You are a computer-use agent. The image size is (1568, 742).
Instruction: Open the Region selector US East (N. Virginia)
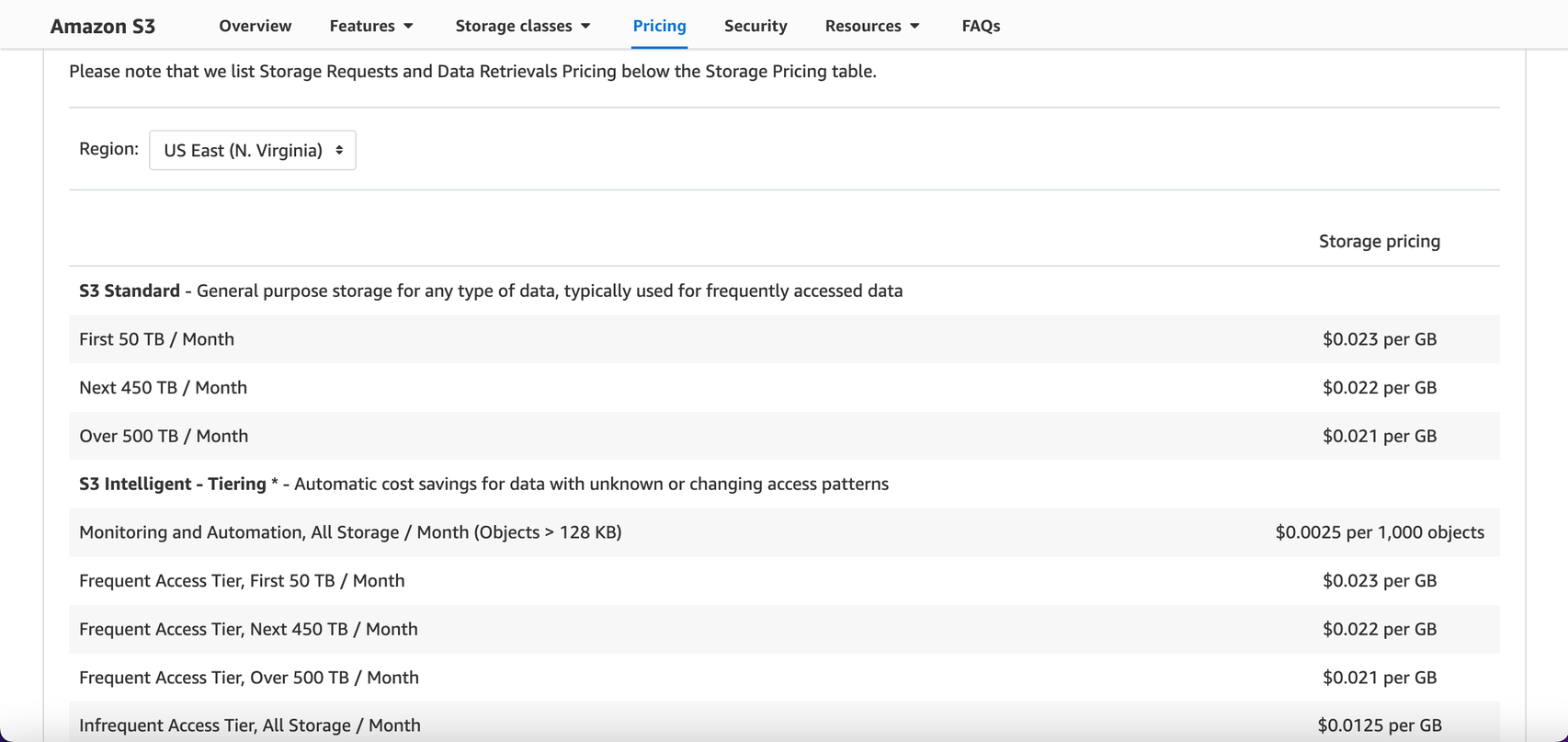[x=253, y=150]
